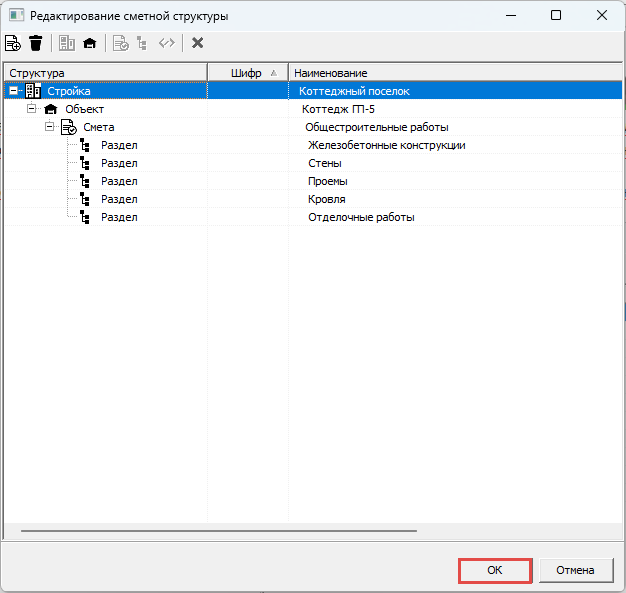626x593 pixels.
Task: Click the estimate document toolbar icon
Action: [x=121, y=43]
